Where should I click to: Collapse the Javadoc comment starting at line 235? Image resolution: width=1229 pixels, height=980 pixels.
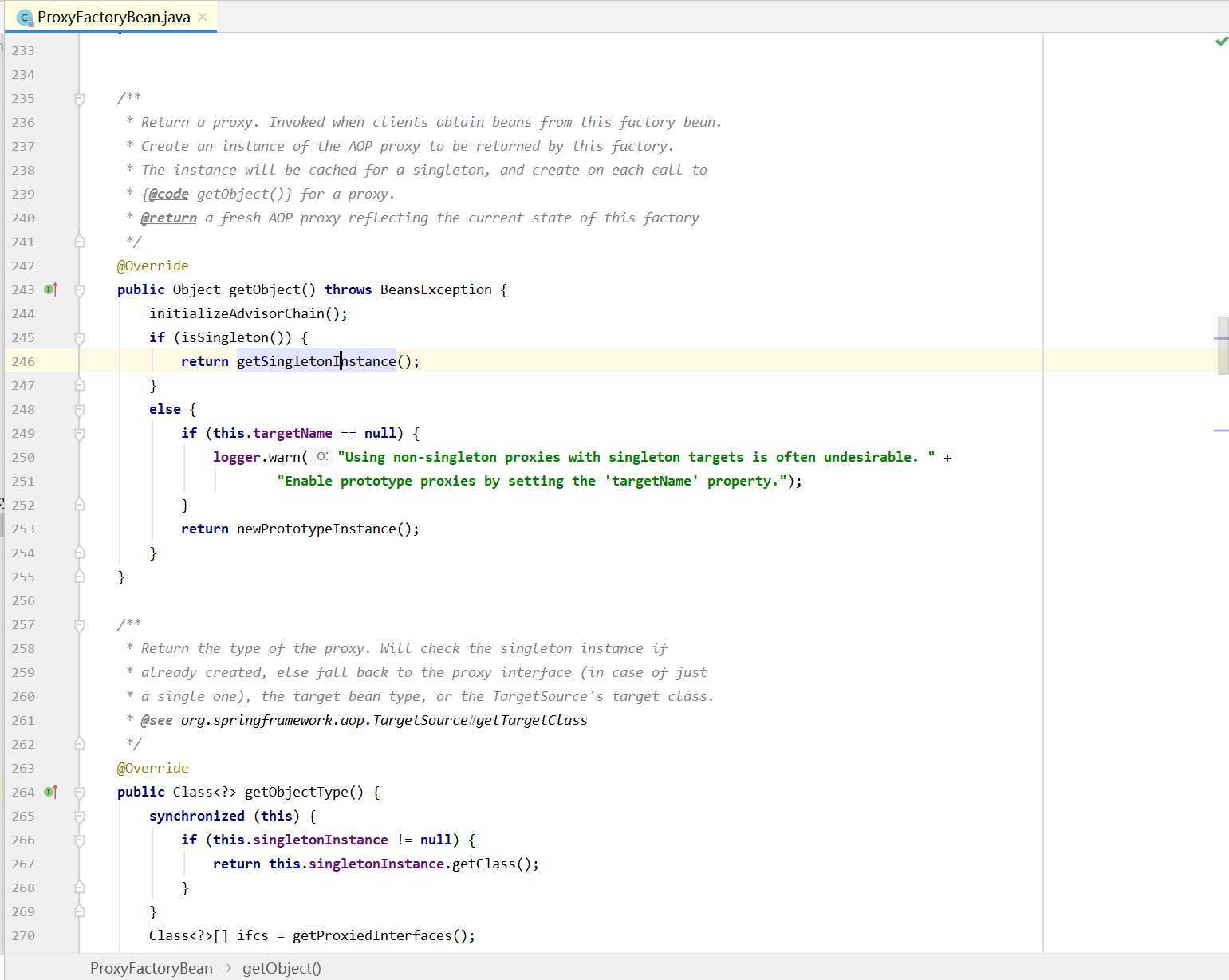tap(80, 99)
